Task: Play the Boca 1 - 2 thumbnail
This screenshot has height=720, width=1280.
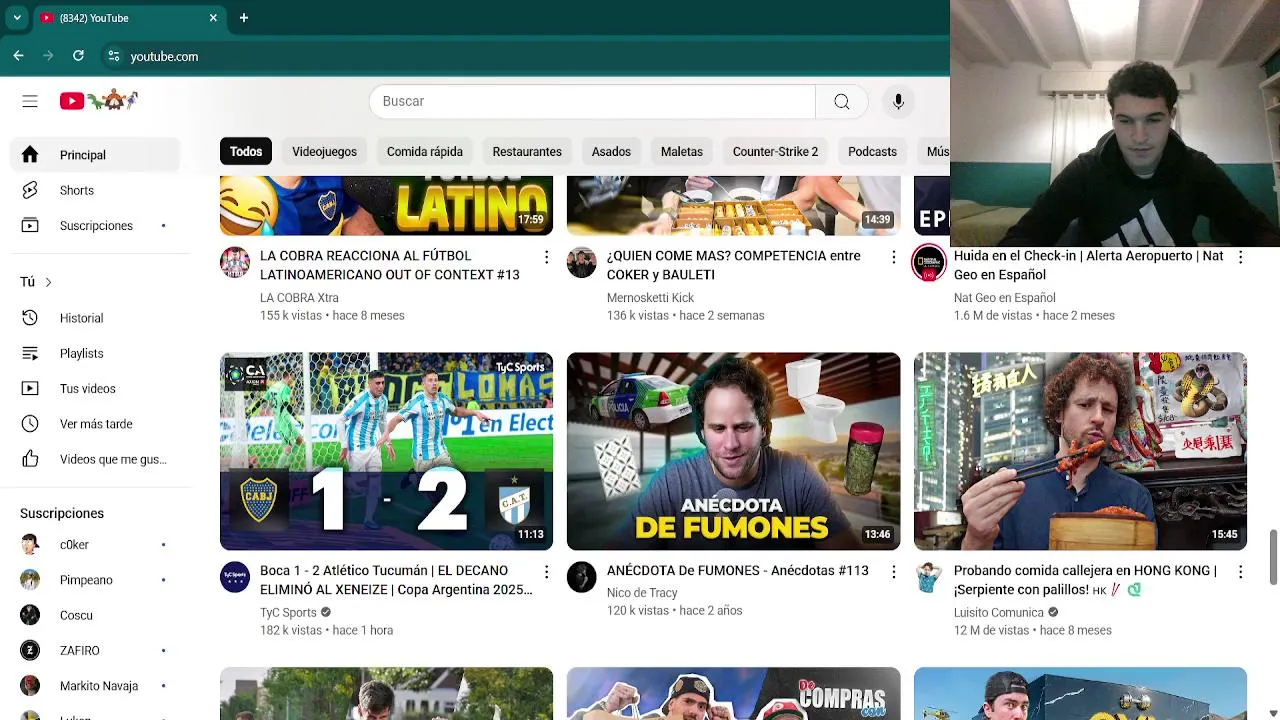Action: (x=386, y=451)
